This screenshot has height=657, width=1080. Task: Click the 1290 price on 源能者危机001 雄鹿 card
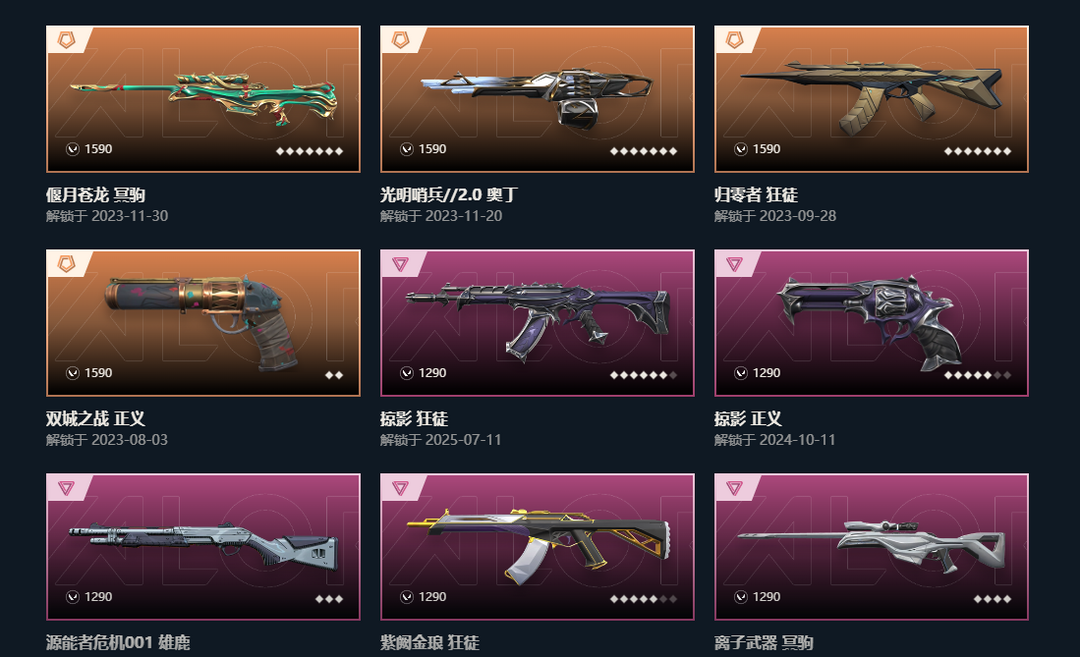coord(98,597)
